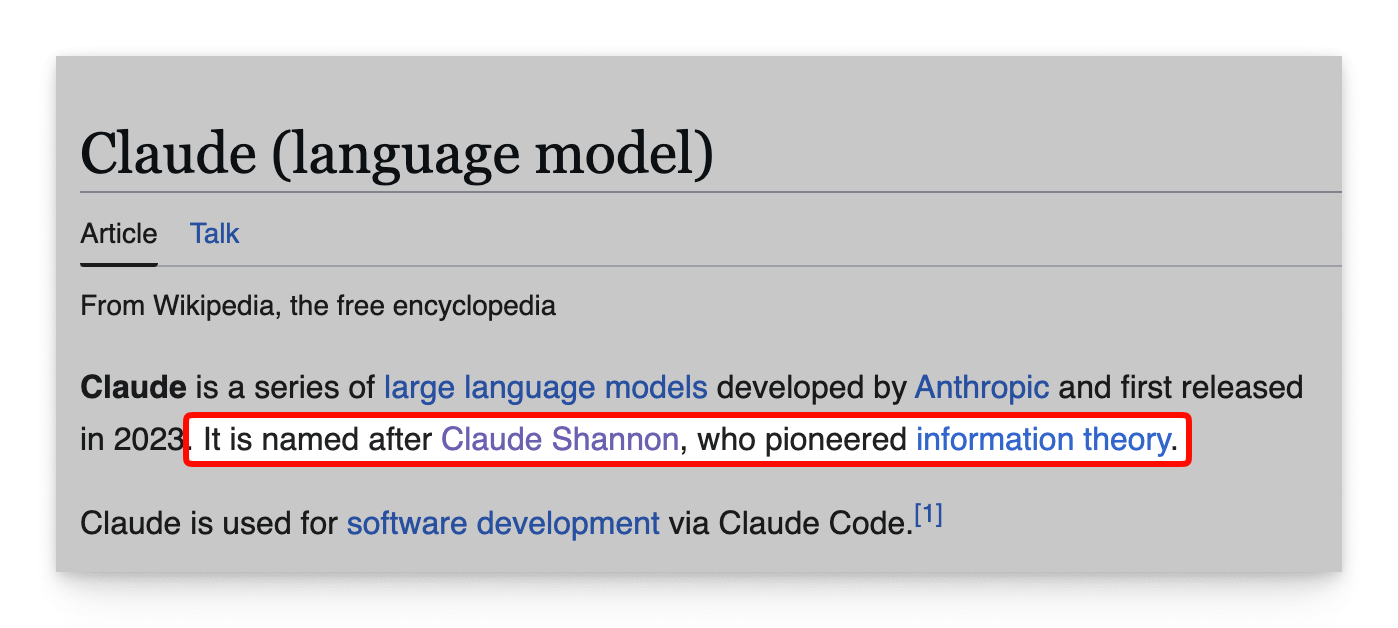Open the information theory link
Viewport: 1398px width, 628px height.
[x=1043, y=439]
